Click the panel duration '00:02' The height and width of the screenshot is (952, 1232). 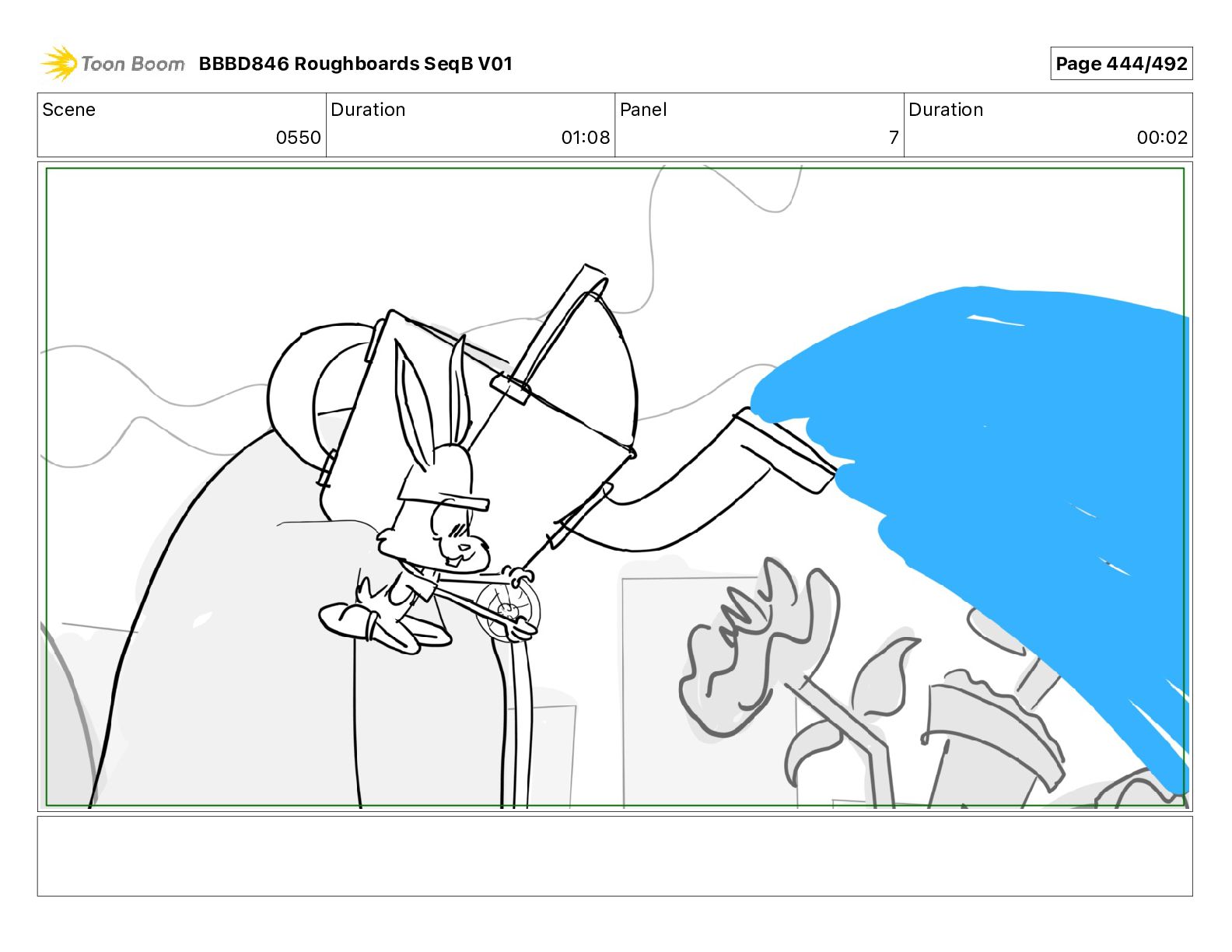(x=1162, y=138)
